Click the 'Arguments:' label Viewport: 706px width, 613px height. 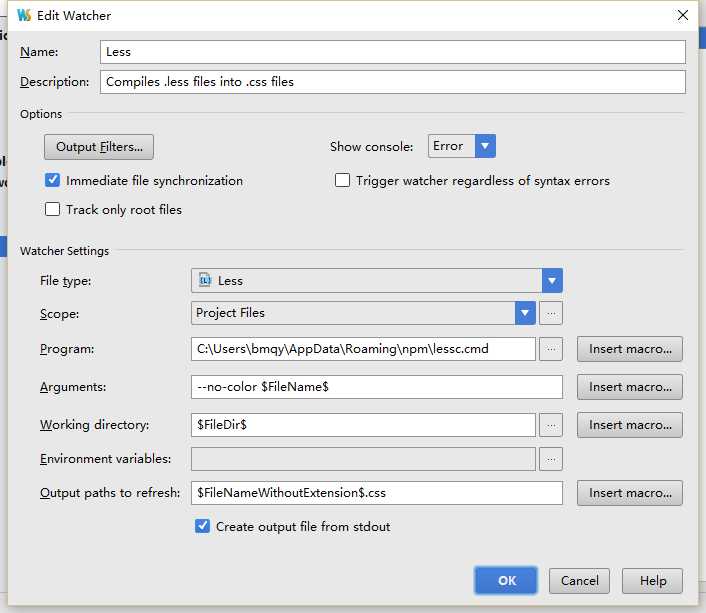(73, 387)
